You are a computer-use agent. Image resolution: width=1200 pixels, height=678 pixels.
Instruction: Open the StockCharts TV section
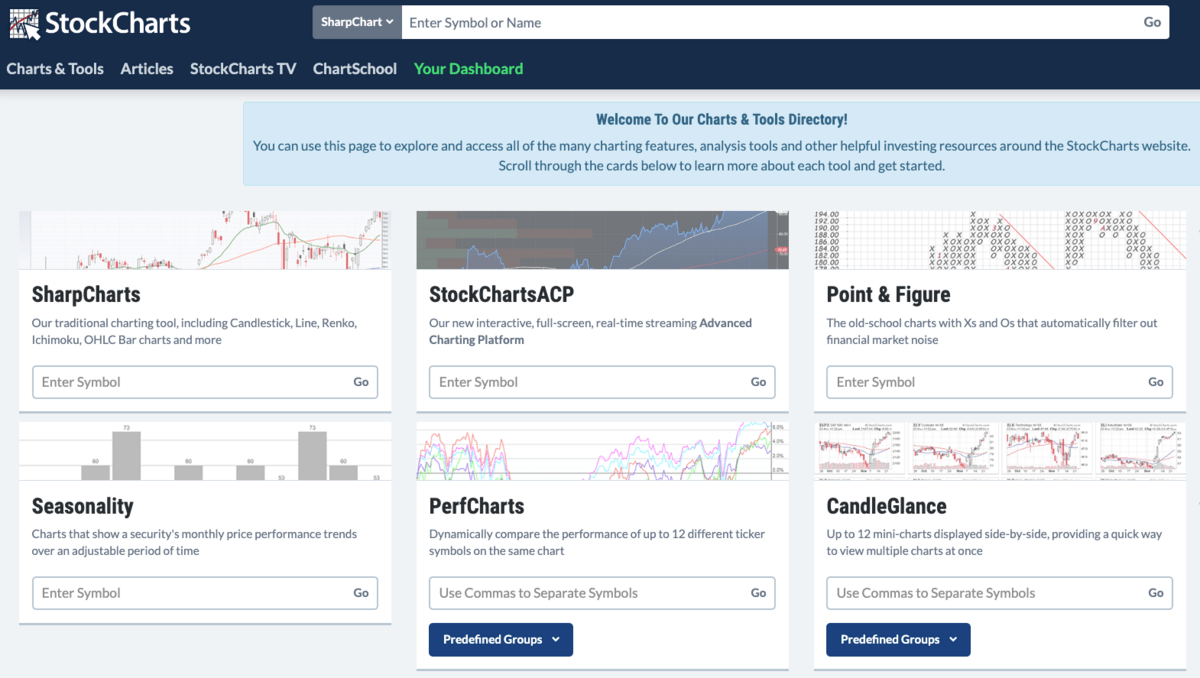tap(243, 69)
